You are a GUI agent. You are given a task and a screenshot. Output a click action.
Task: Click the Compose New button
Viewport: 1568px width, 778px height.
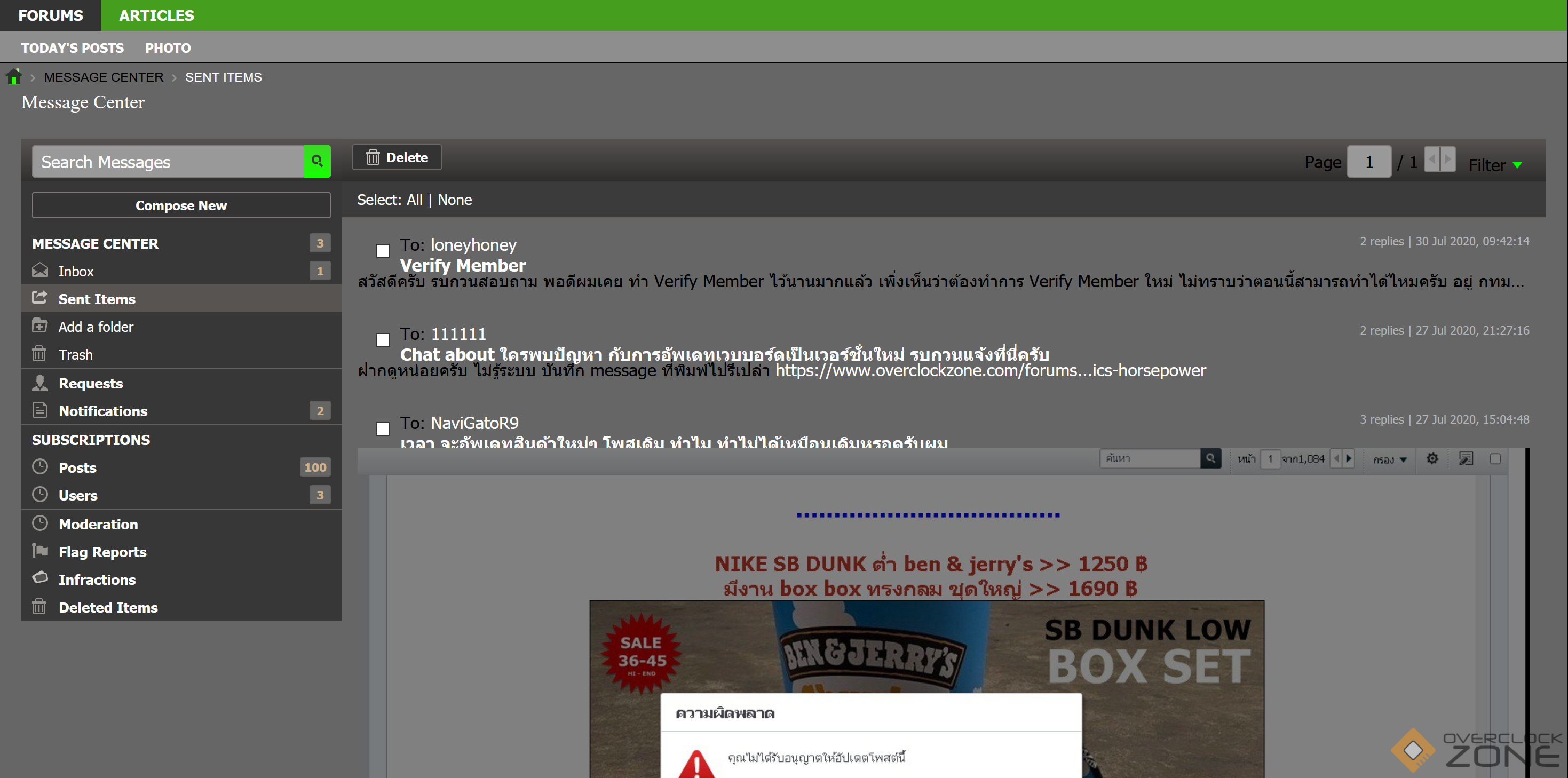181,206
